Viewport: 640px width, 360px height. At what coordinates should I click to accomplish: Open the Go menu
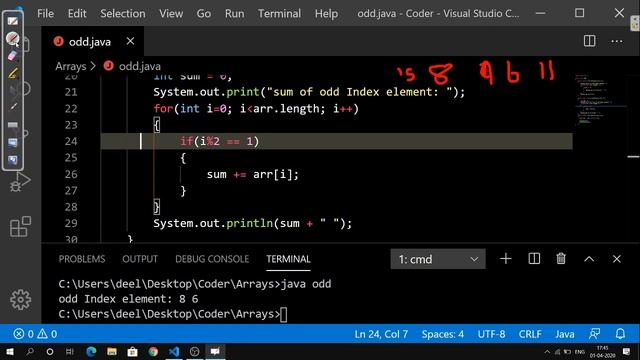[x=204, y=13]
